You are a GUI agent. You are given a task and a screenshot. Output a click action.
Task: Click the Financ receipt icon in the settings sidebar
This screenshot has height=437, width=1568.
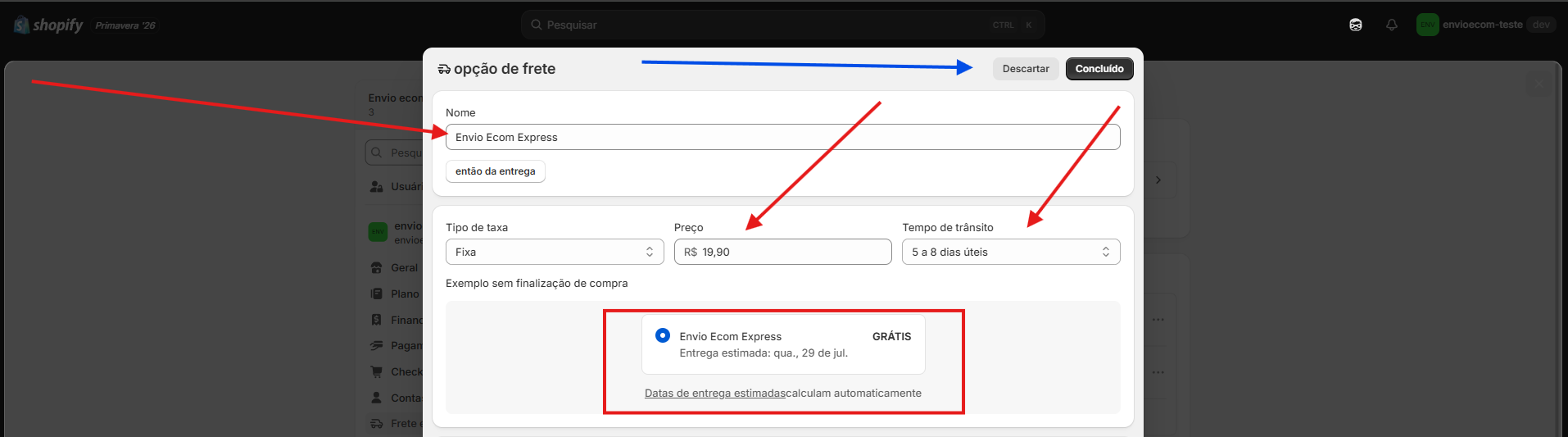(376, 320)
